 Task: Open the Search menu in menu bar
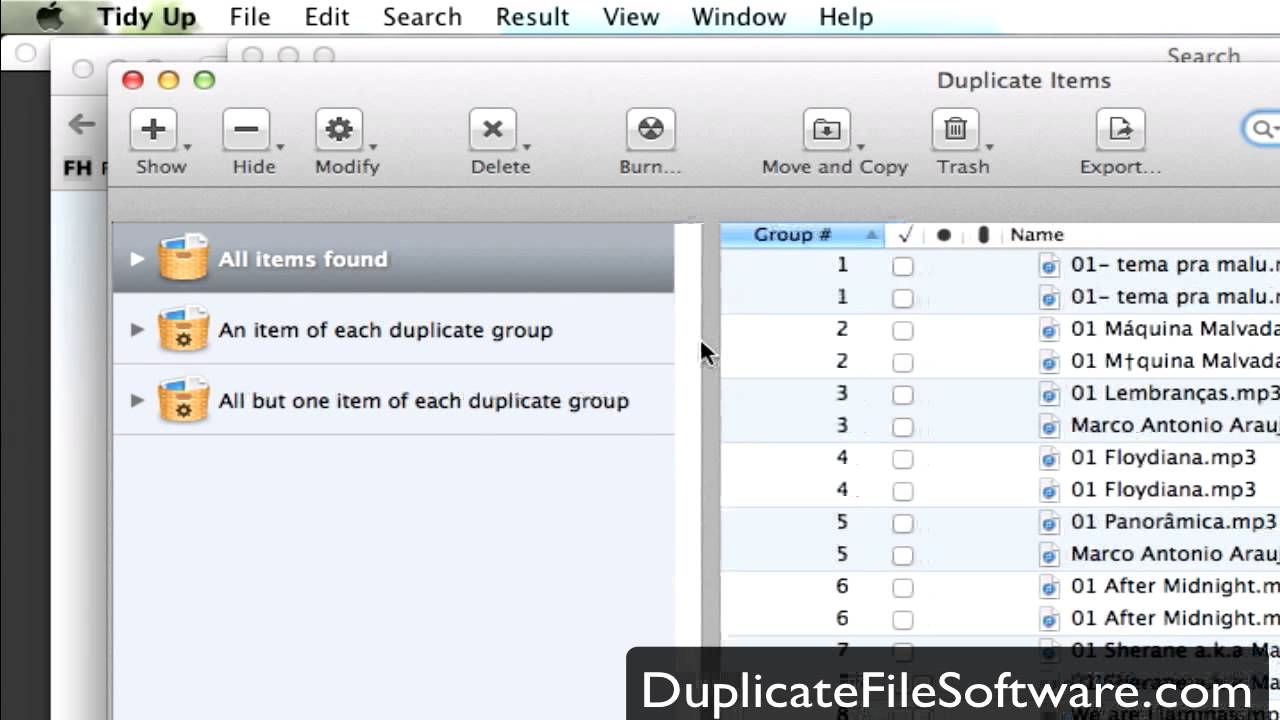[x=422, y=16]
